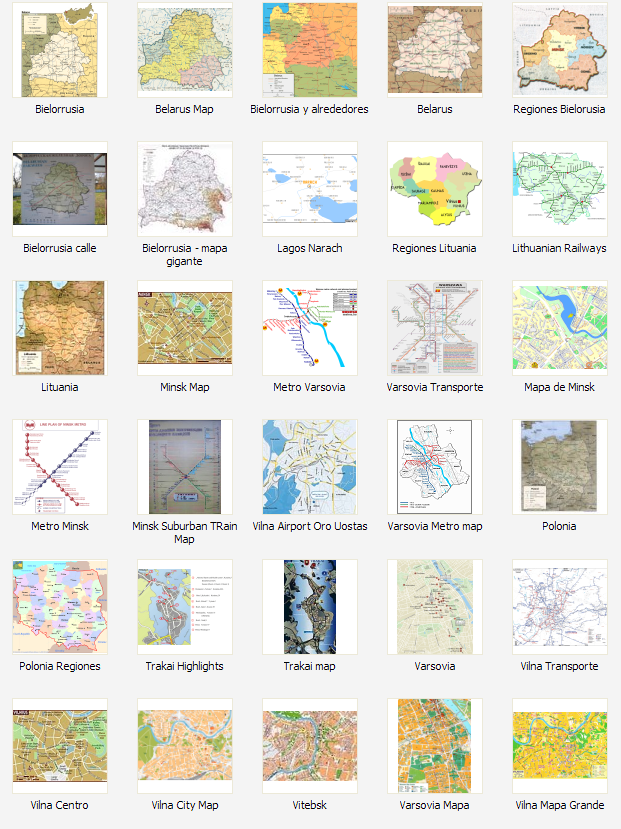Open the Regiones Lituania colored map

434,188
